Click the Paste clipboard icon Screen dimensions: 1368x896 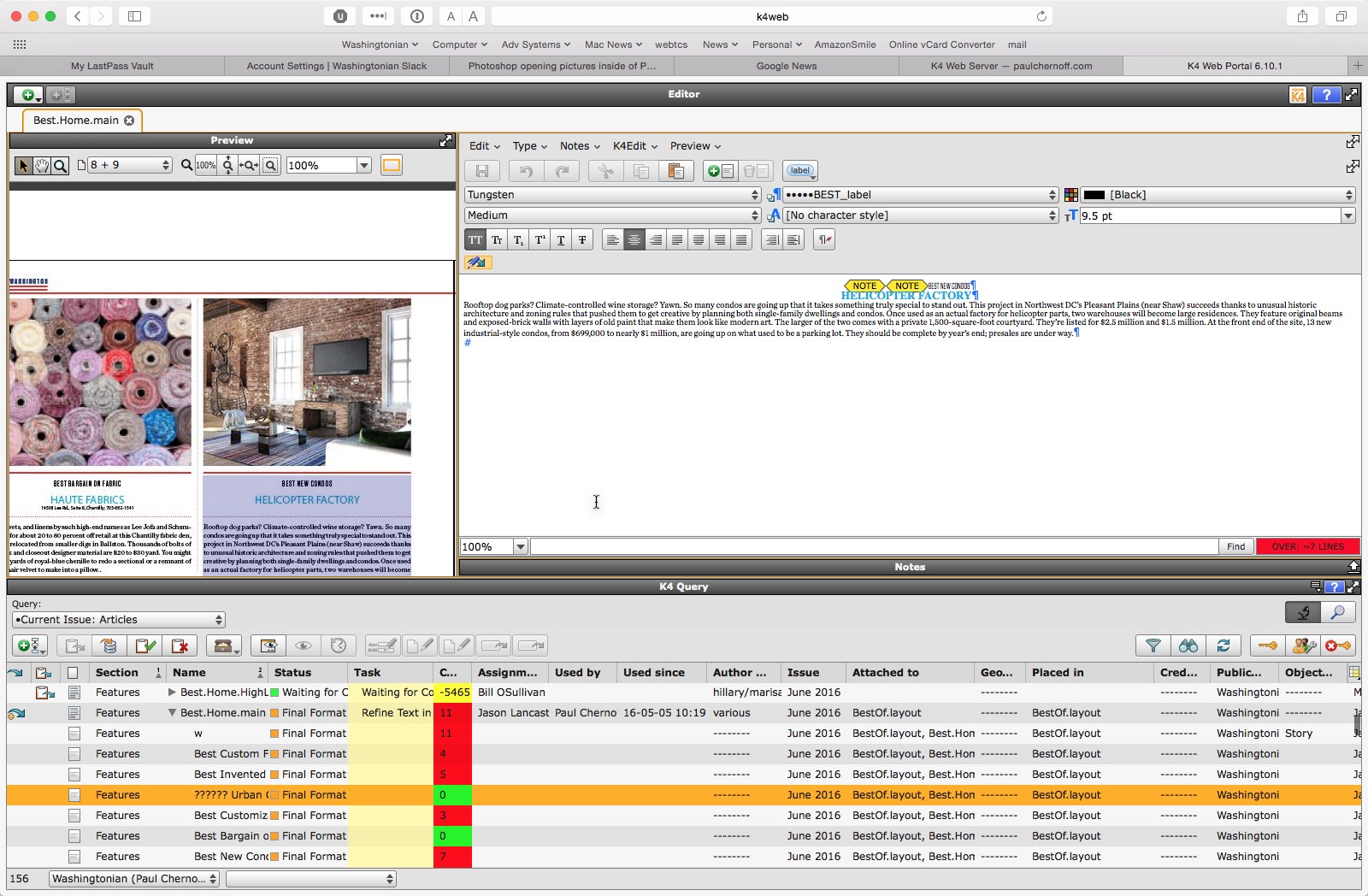click(x=676, y=171)
